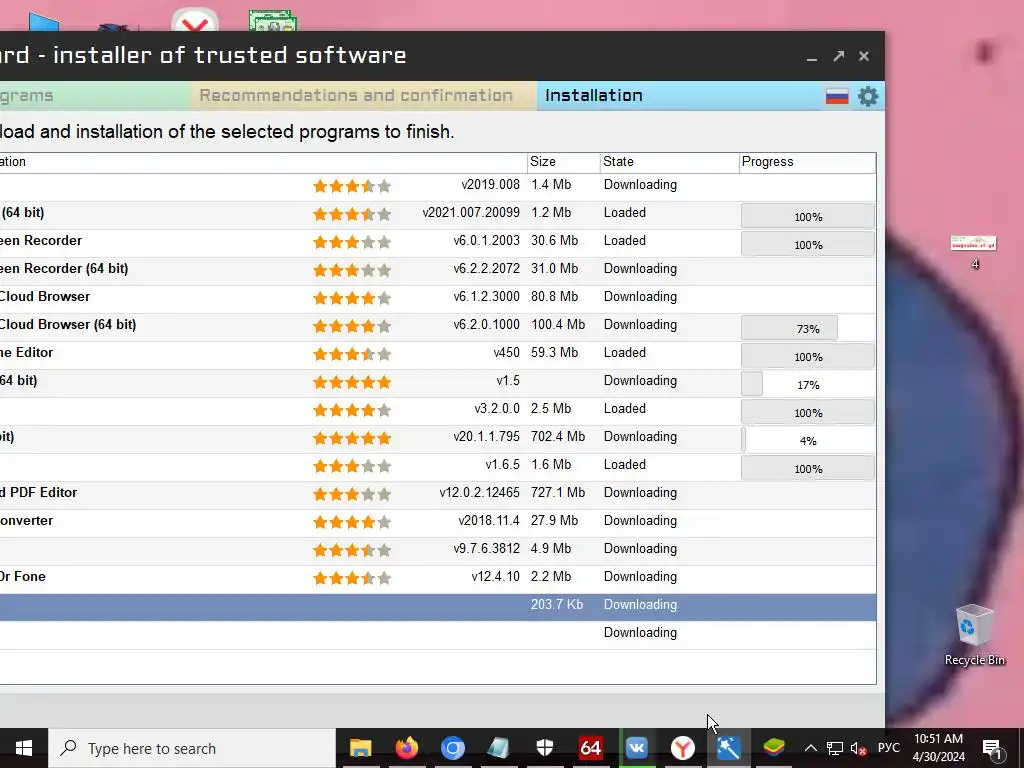Open Yandex Browser from taskbar
Viewport: 1024px width, 768px height.
click(682, 748)
